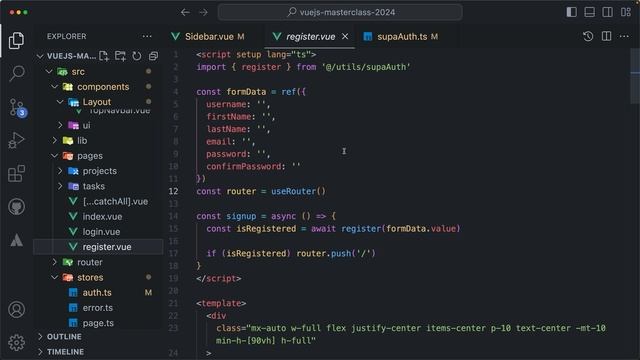
Task: Switch to the supaAuth.ts tab
Action: point(402,36)
